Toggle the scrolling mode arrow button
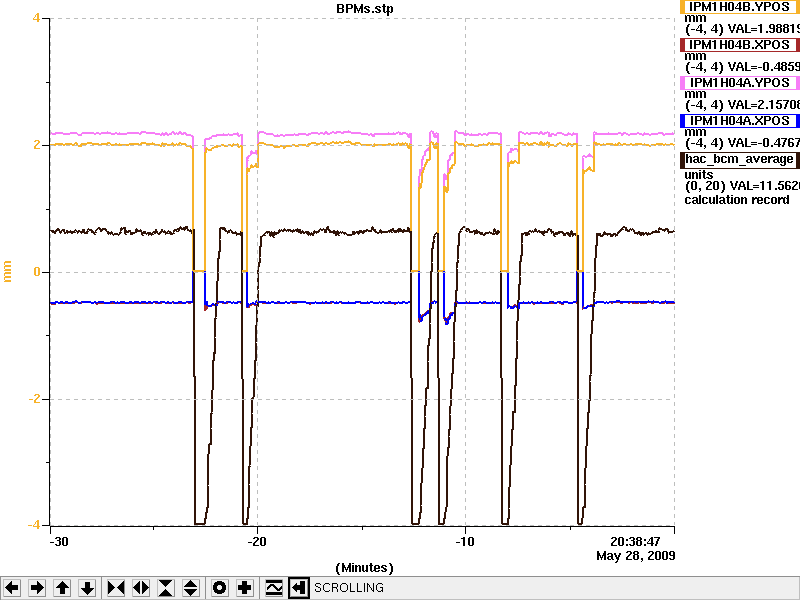Image resolution: width=800 pixels, height=600 pixels. click(x=299, y=588)
